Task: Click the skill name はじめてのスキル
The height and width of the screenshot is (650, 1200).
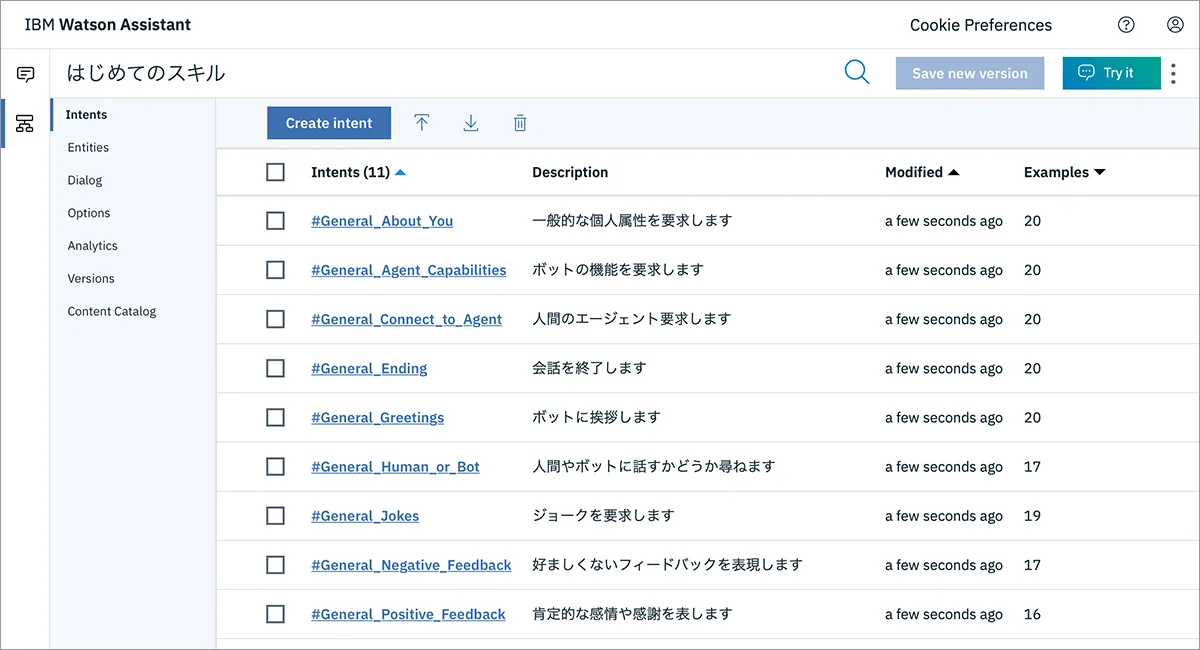Action: [x=146, y=73]
